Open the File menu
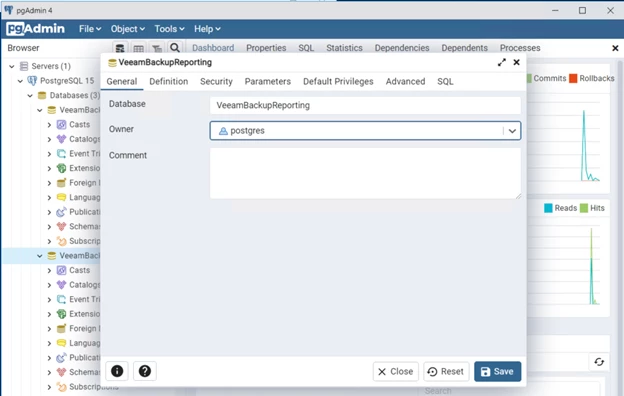 [x=90, y=29]
